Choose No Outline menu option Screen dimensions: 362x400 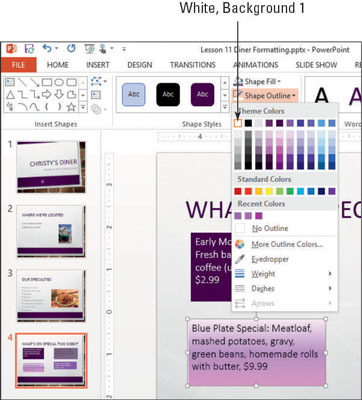[x=285, y=228]
